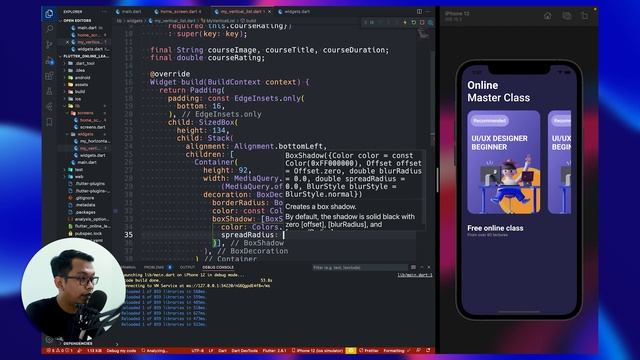Viewport: 640px width, 360px height.
Task: Close the debug console panel
Action: pyautogui.click(x=429, y=267)
